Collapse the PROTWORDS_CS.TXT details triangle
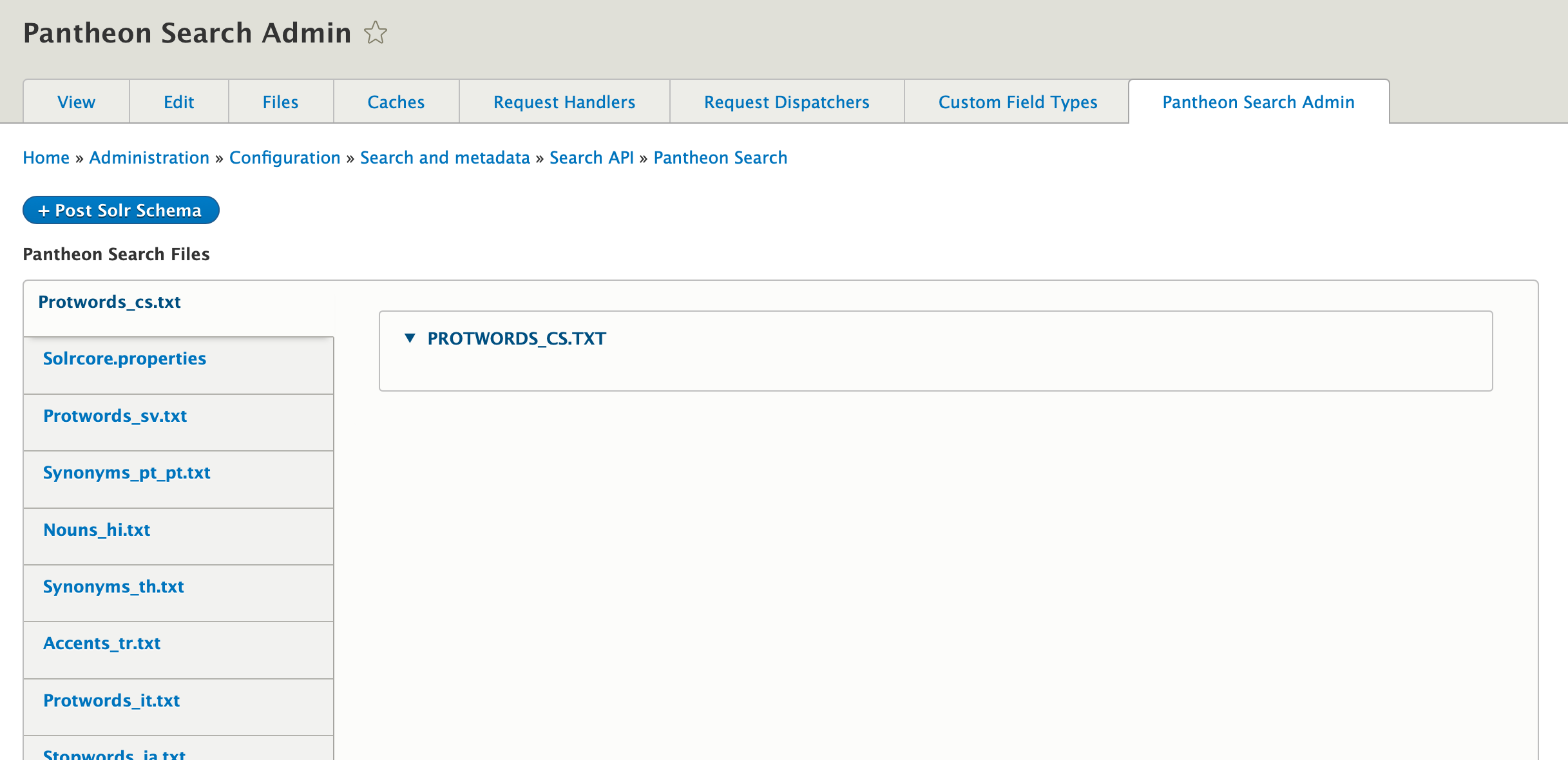The height and width of the screenshot is (760, 1568). [410, 338]
